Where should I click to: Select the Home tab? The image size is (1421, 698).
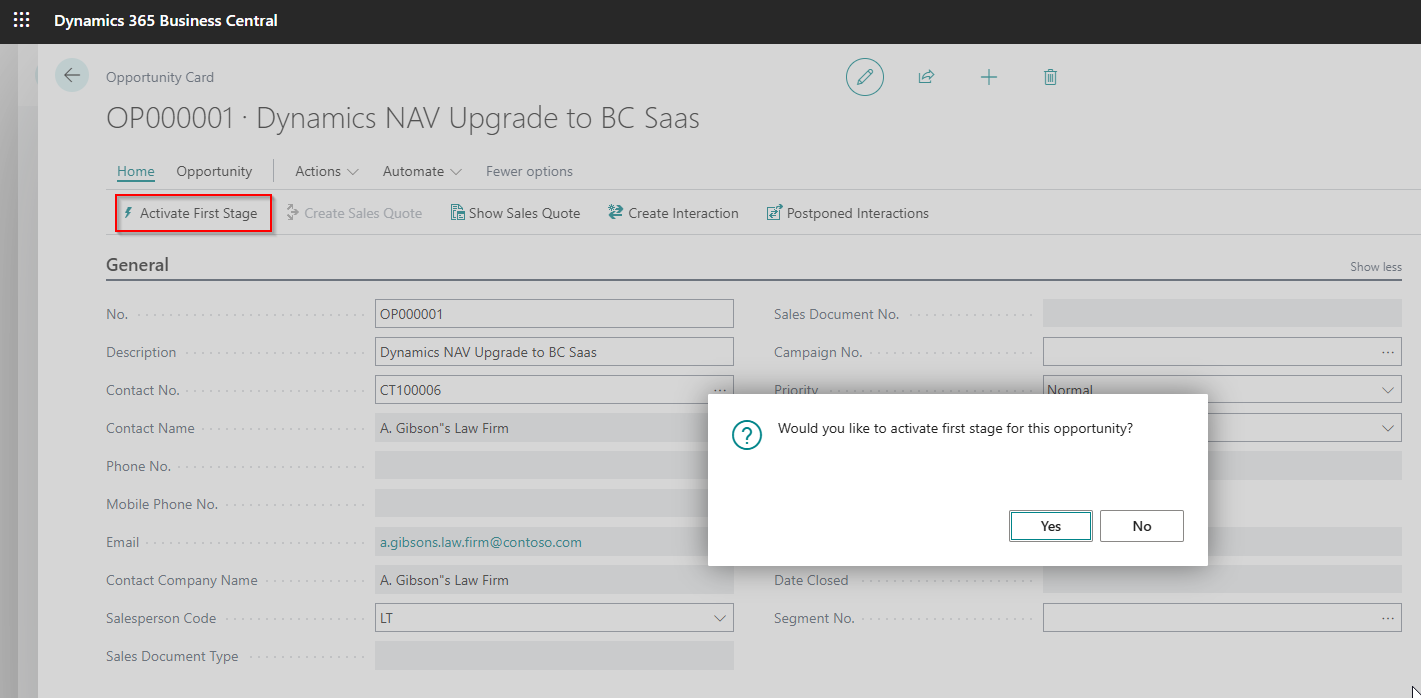136,171
